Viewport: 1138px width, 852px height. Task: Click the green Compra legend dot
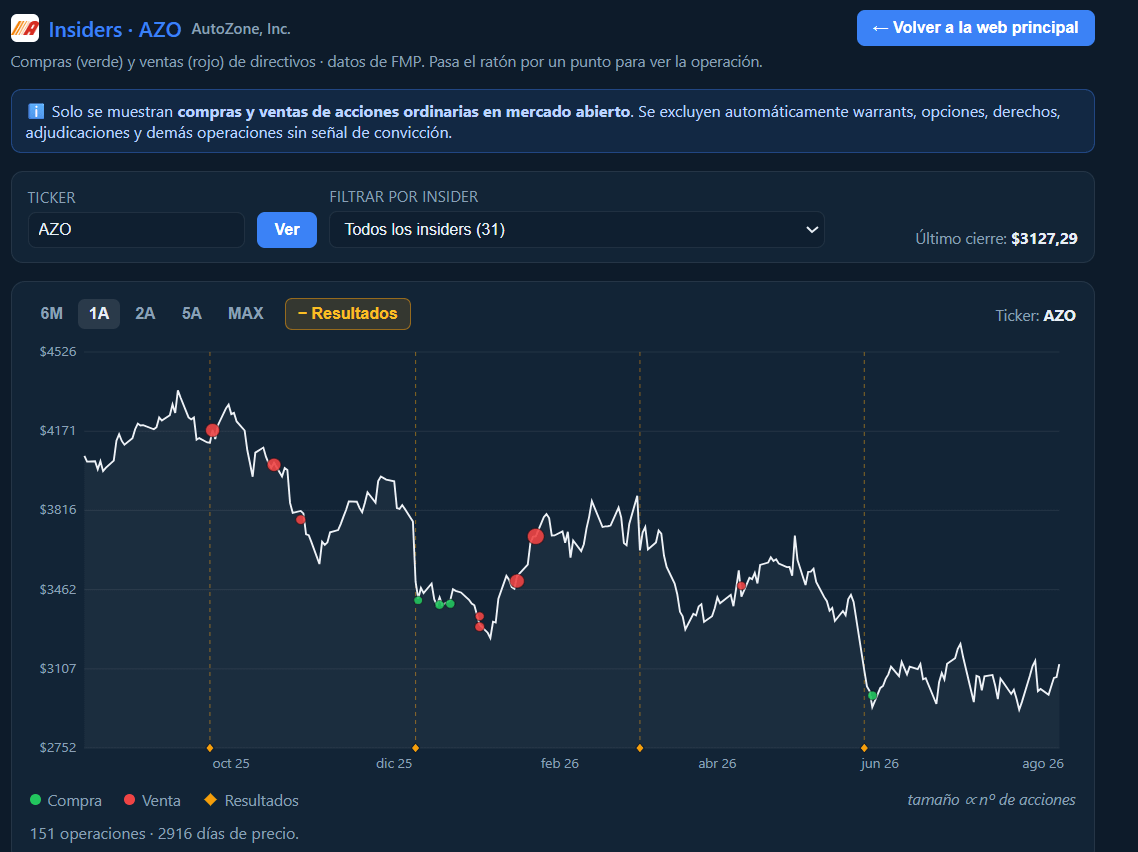pos(35,800)
